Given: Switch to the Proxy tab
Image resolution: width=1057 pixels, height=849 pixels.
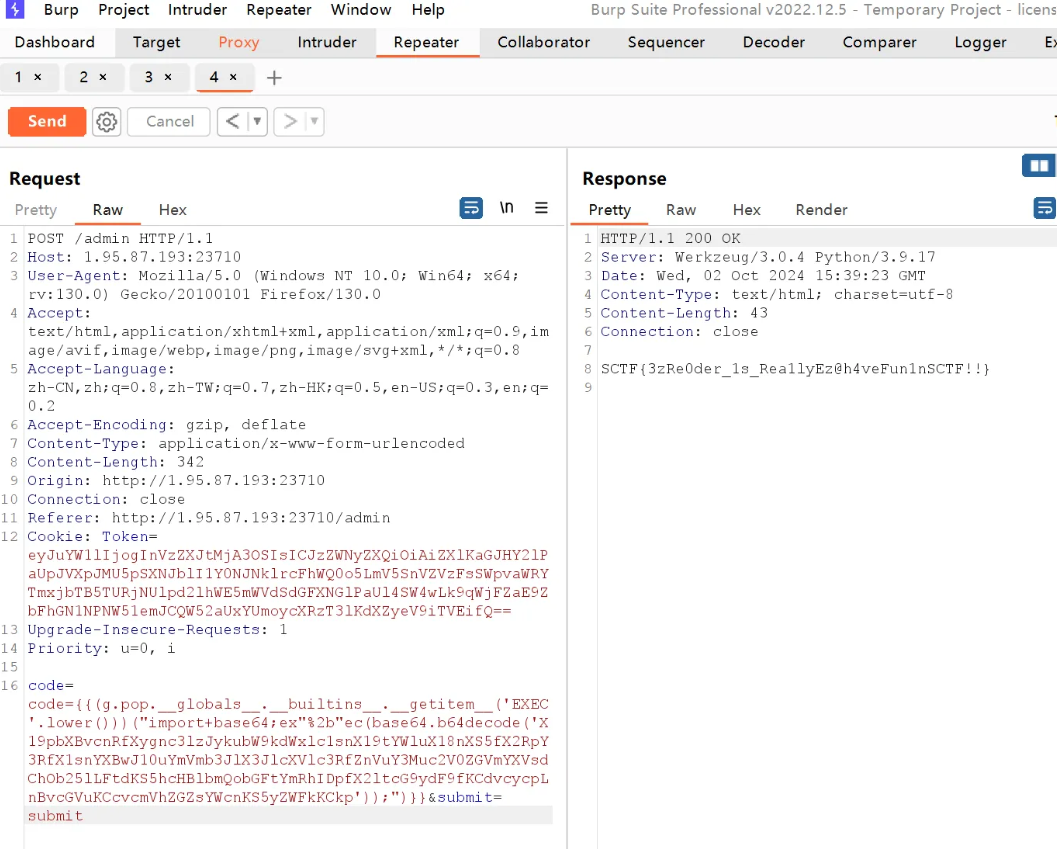Looking at the screenshot, I should pos(239,42).
